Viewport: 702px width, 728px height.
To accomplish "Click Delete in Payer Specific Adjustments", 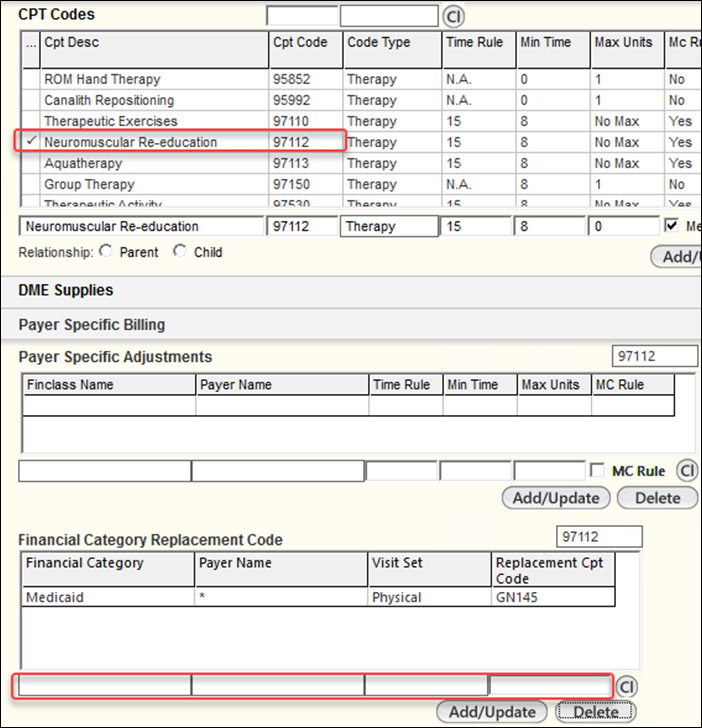I will (x=657, y=498).
